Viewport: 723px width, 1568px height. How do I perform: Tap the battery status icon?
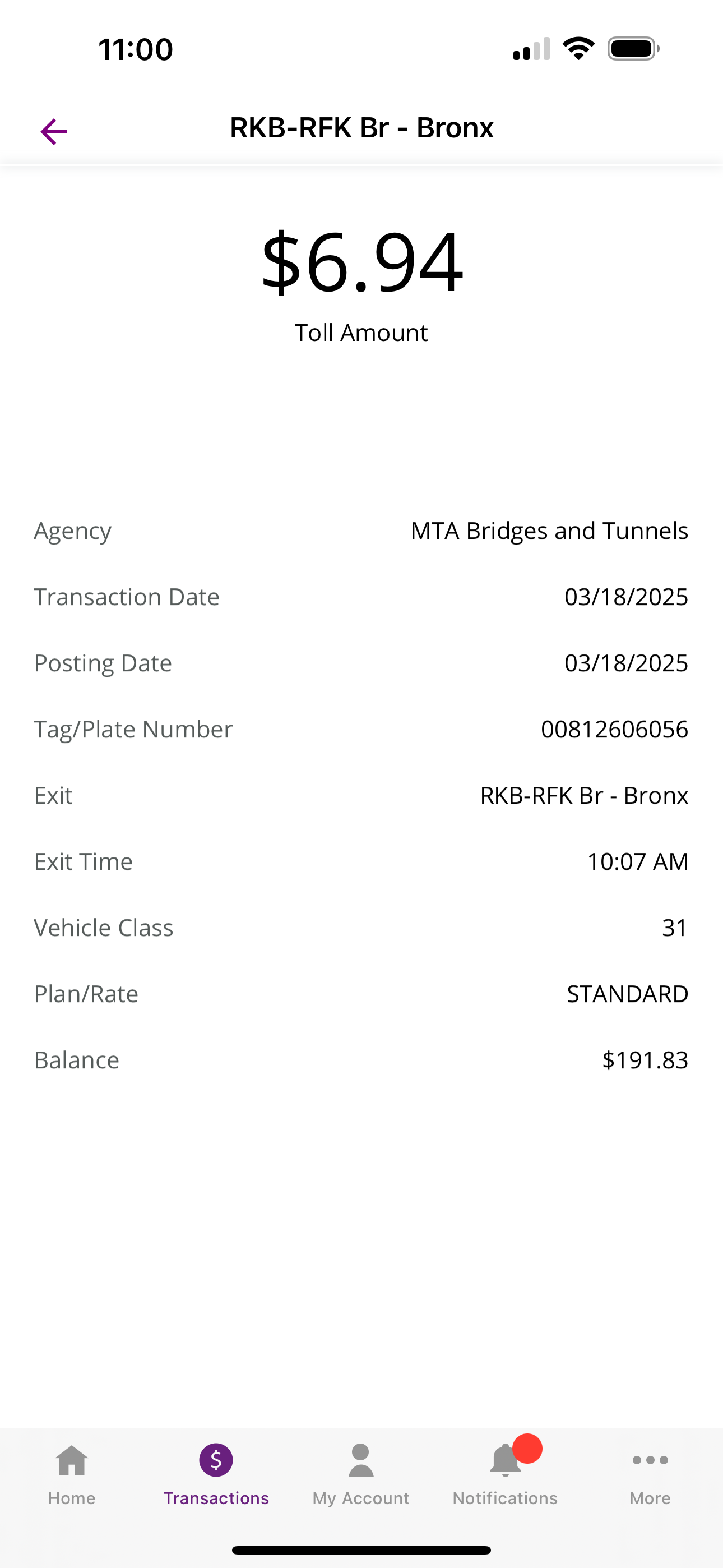tap(633, 49)
